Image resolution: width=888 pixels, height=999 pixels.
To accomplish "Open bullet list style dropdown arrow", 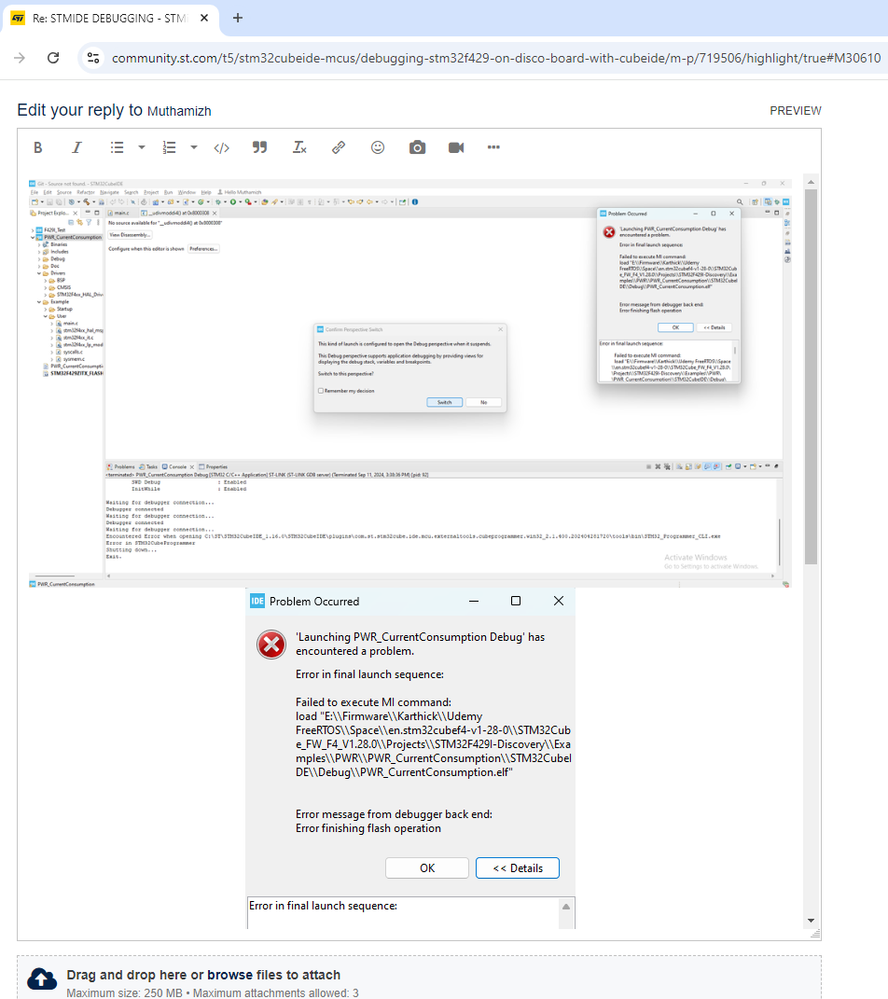I will (141, 148).
